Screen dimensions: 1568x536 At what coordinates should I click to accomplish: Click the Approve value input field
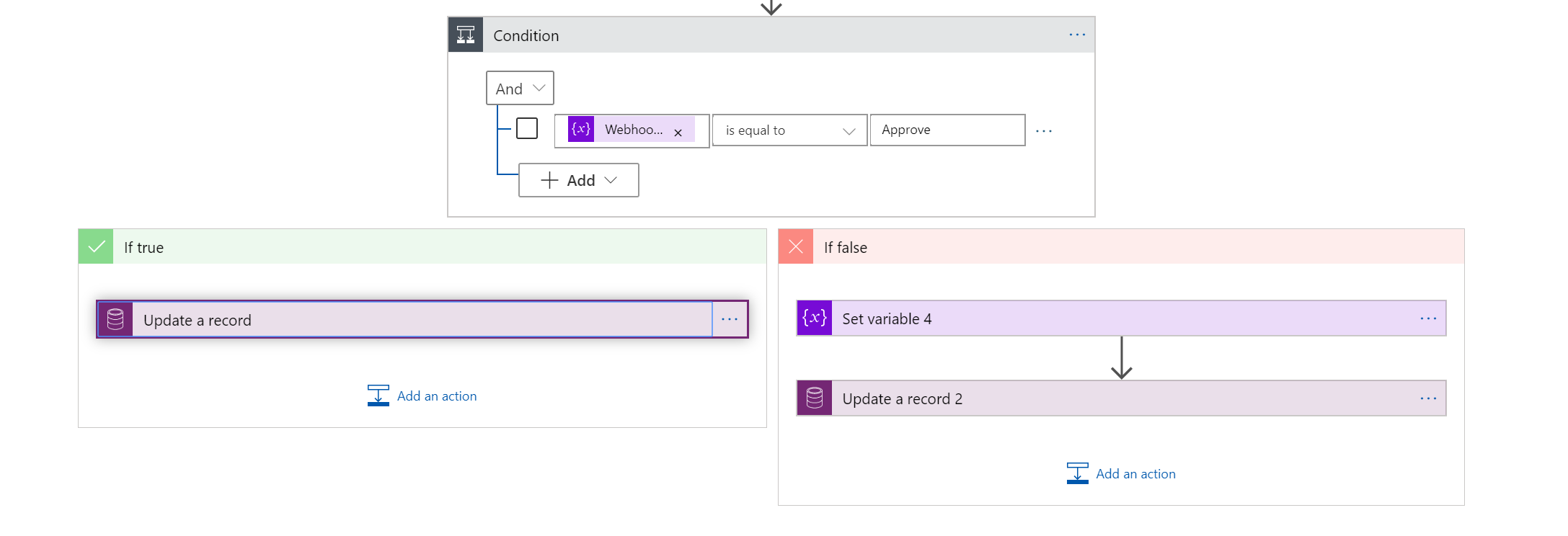point(947,130)
